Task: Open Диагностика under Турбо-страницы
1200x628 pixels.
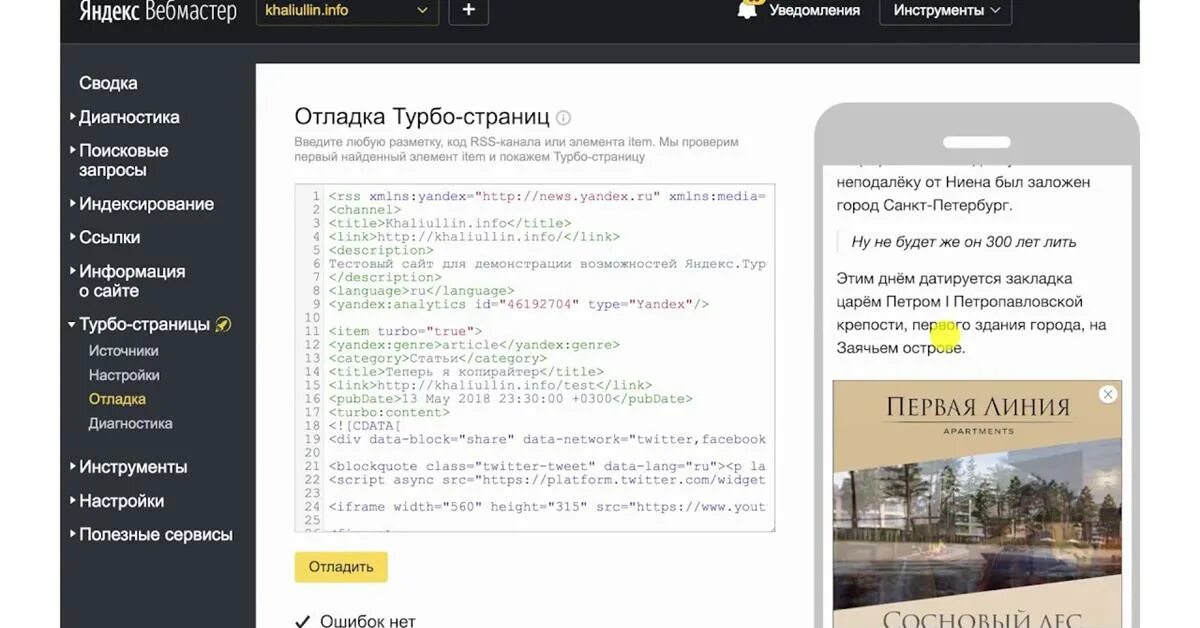Action: pyautogui.click(x=130, y=423)
